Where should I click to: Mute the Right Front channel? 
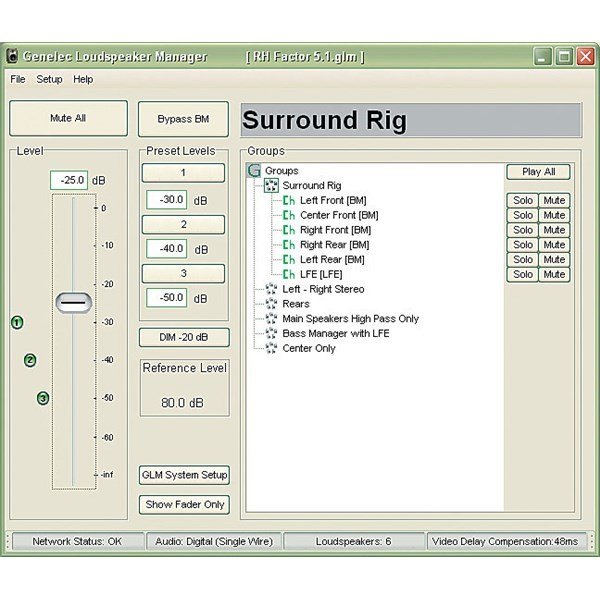click(x=554, y=230)
